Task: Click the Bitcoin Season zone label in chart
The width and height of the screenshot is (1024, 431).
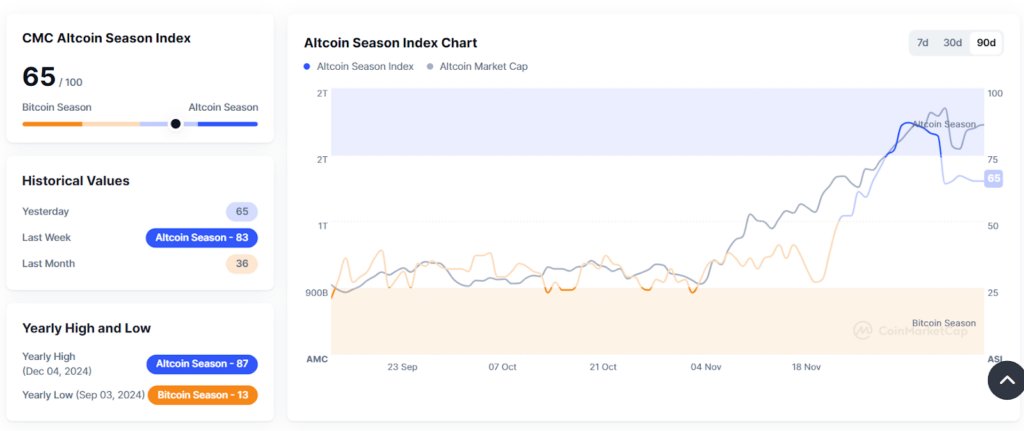Action: click(x=944, y=323)
